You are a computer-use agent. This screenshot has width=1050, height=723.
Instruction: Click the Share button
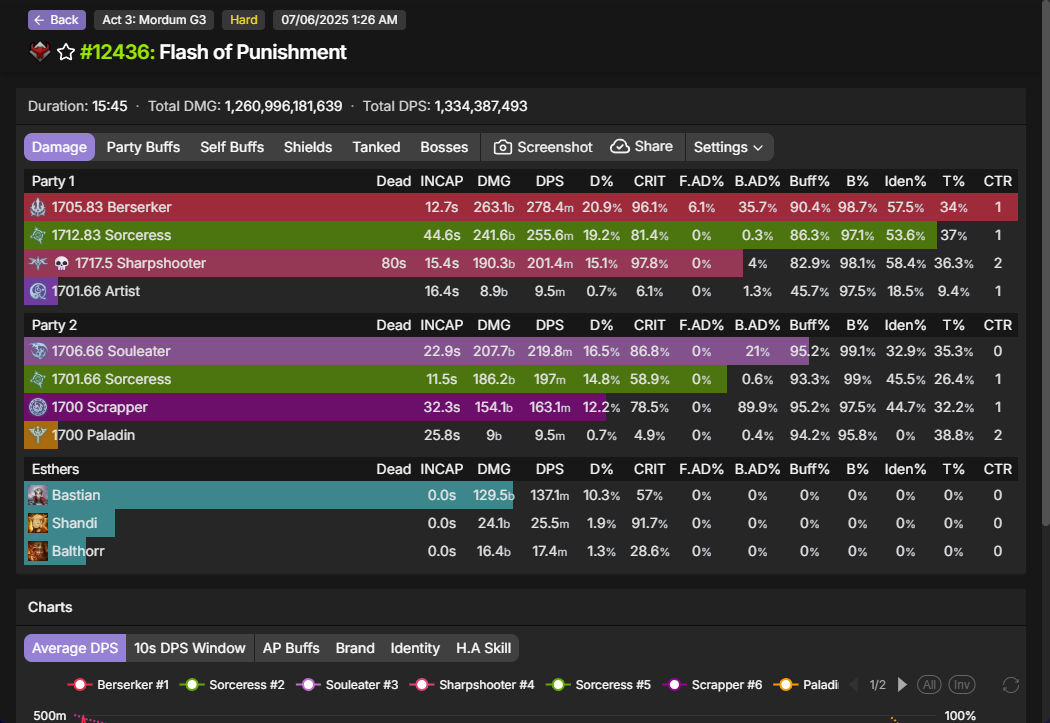tap(642, 147)
